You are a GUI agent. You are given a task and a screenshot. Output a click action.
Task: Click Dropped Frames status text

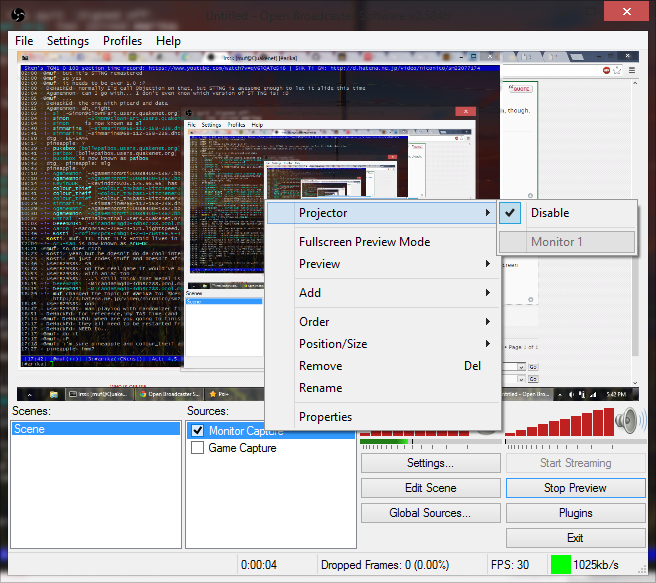385,565
